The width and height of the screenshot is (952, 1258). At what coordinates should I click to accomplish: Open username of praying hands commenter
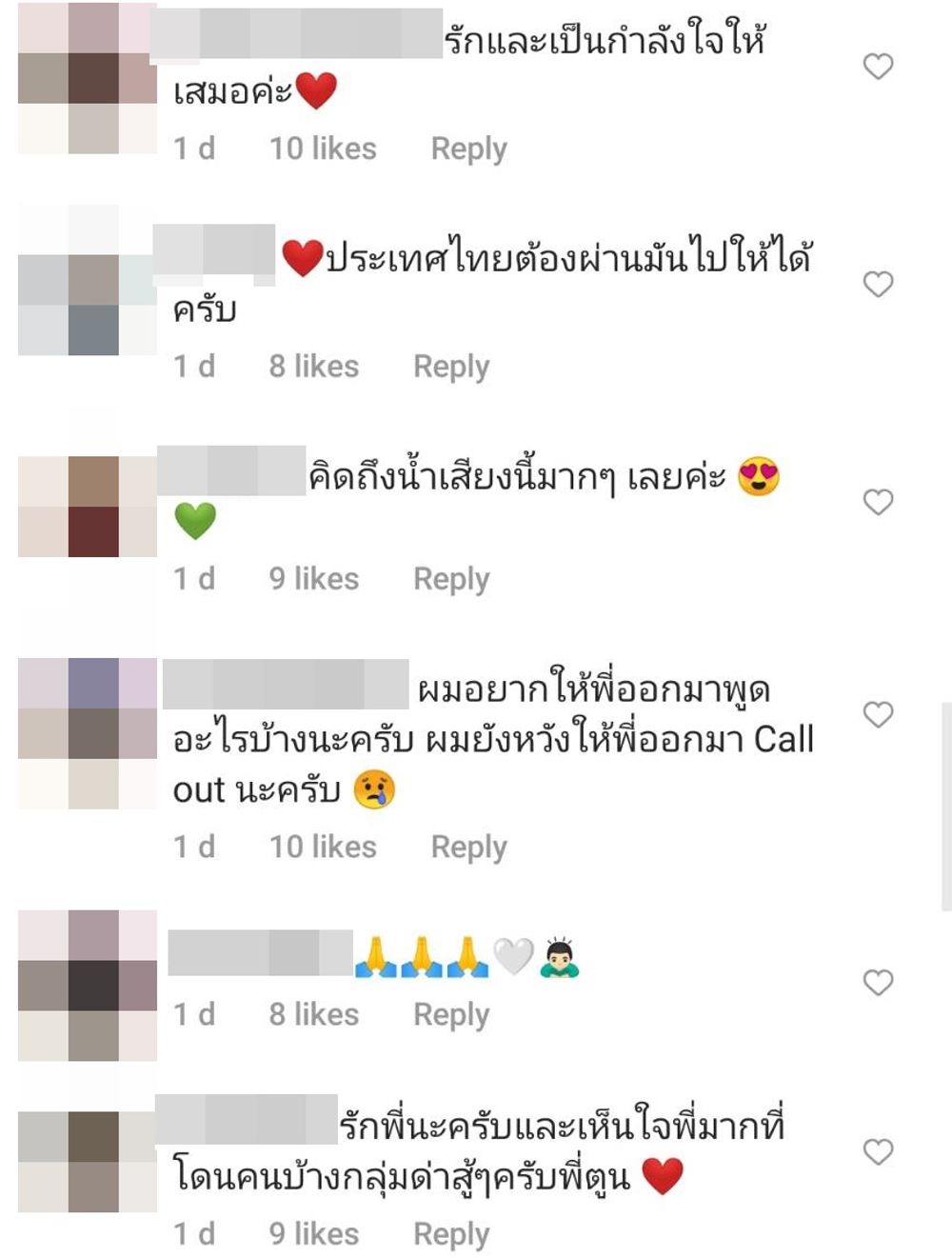click(261, 953)
